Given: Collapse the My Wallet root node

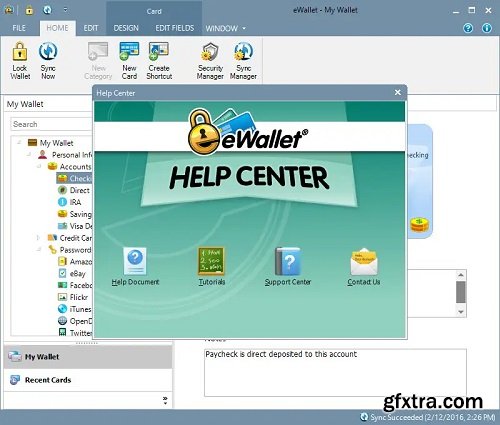Looking at the screenshot, I should pos(19,142).
